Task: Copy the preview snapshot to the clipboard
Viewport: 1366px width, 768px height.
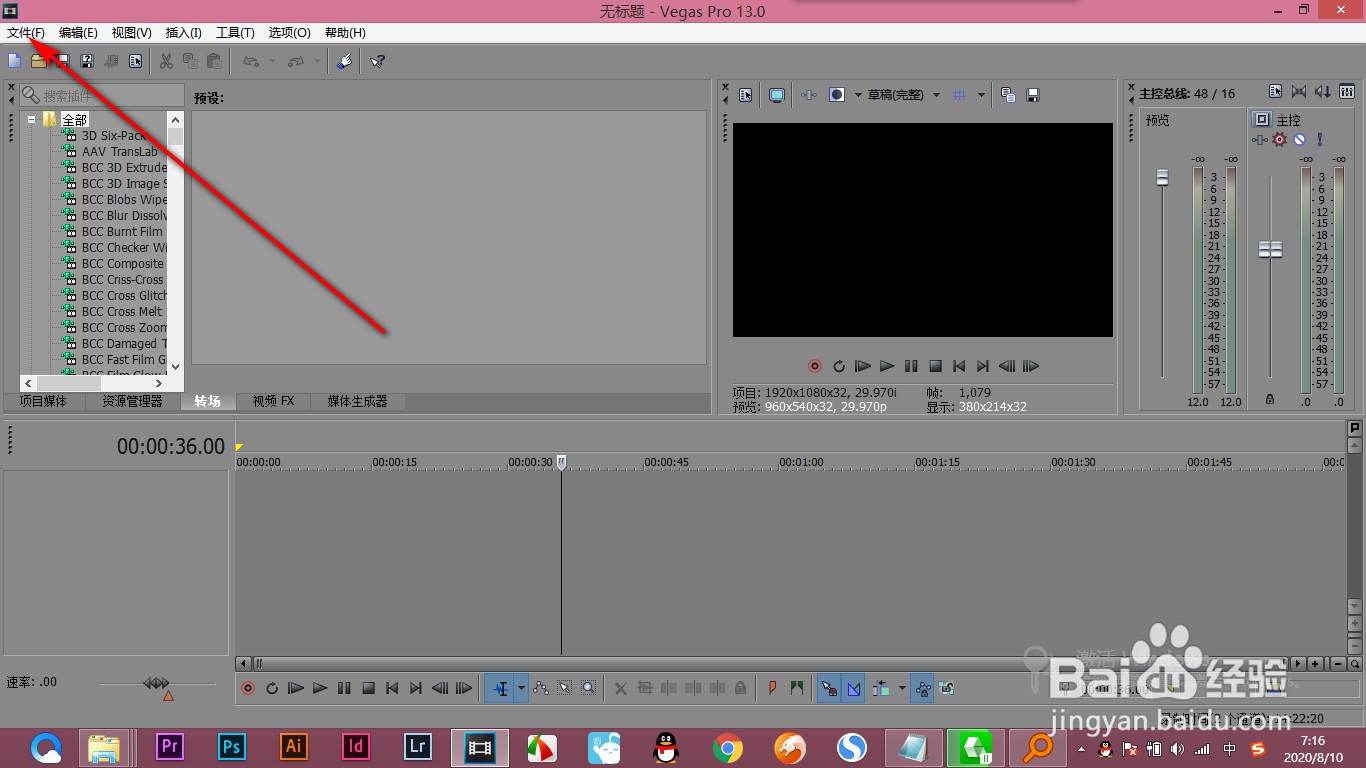Action: 1008,95
